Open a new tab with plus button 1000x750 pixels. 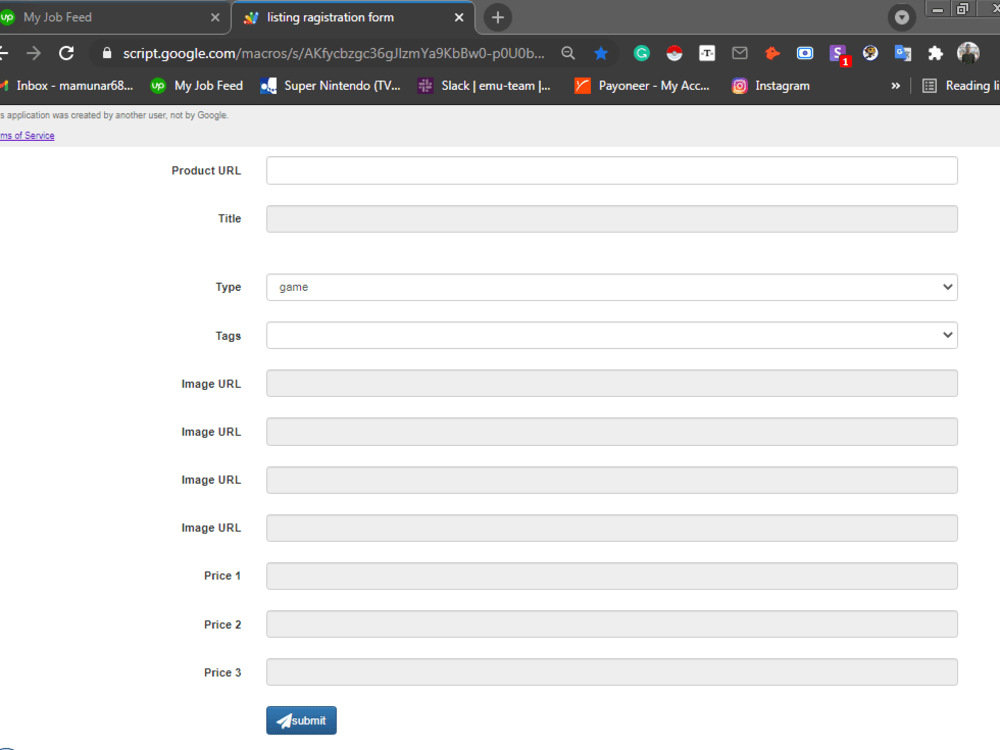[x=497, y=17]
